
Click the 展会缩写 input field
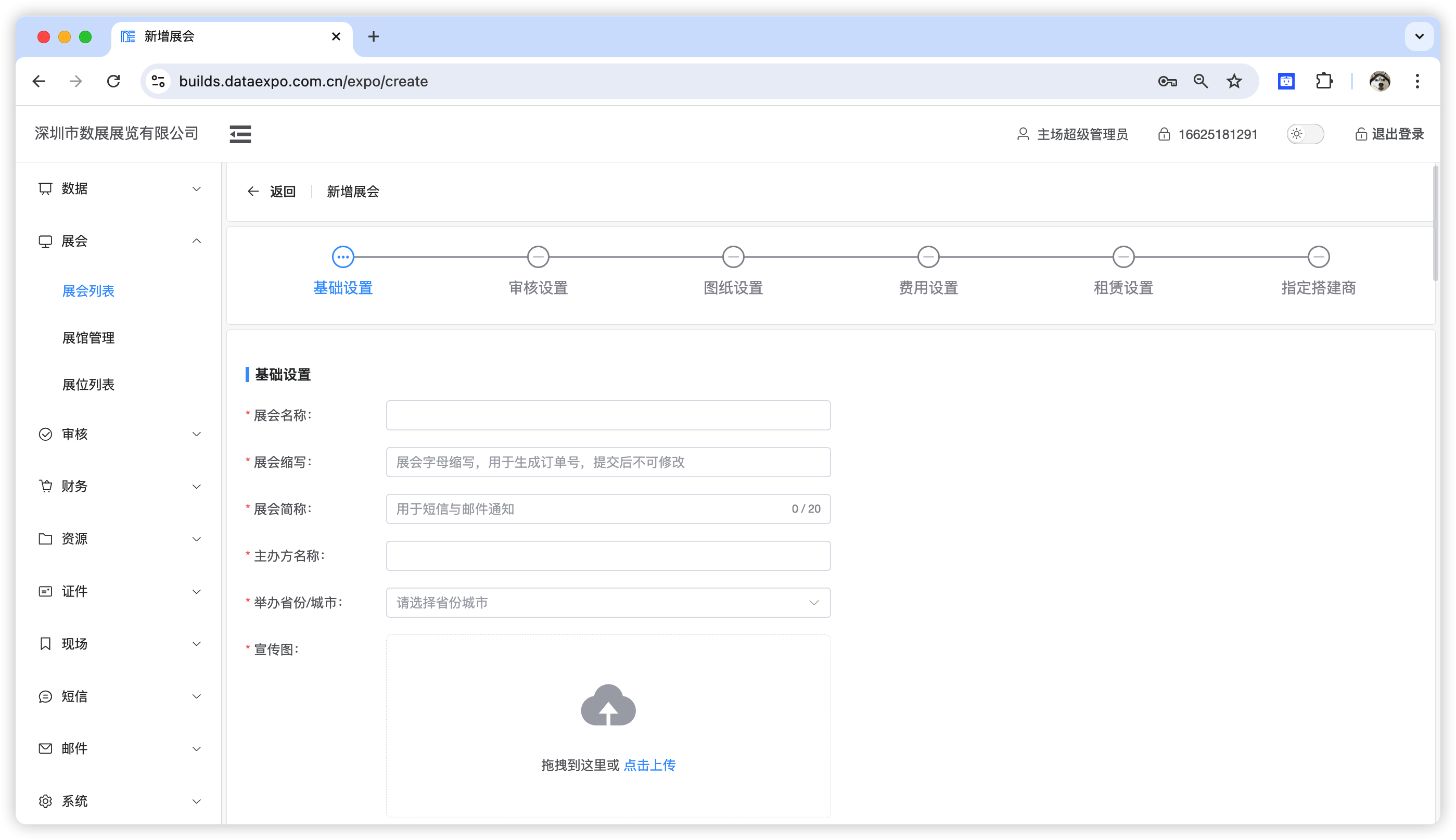[608, 462]
